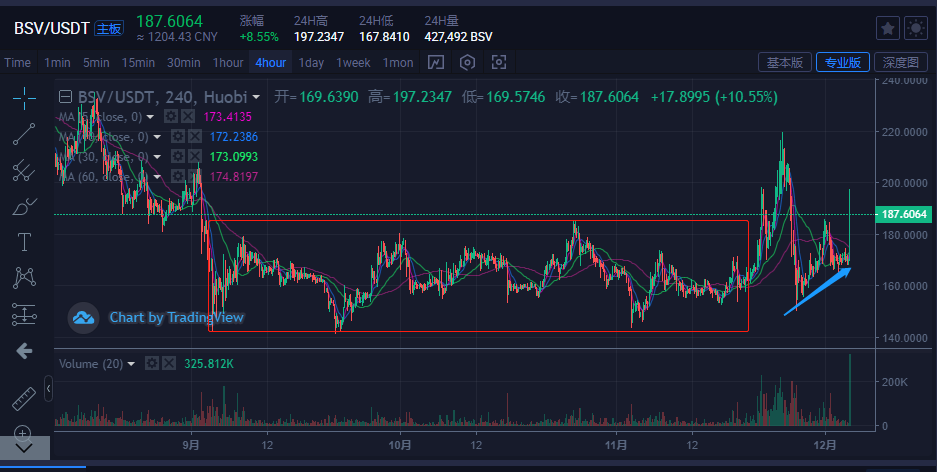Click the TradingView cloud logo
The image size is (937, 472).
[x=83, y=317]
